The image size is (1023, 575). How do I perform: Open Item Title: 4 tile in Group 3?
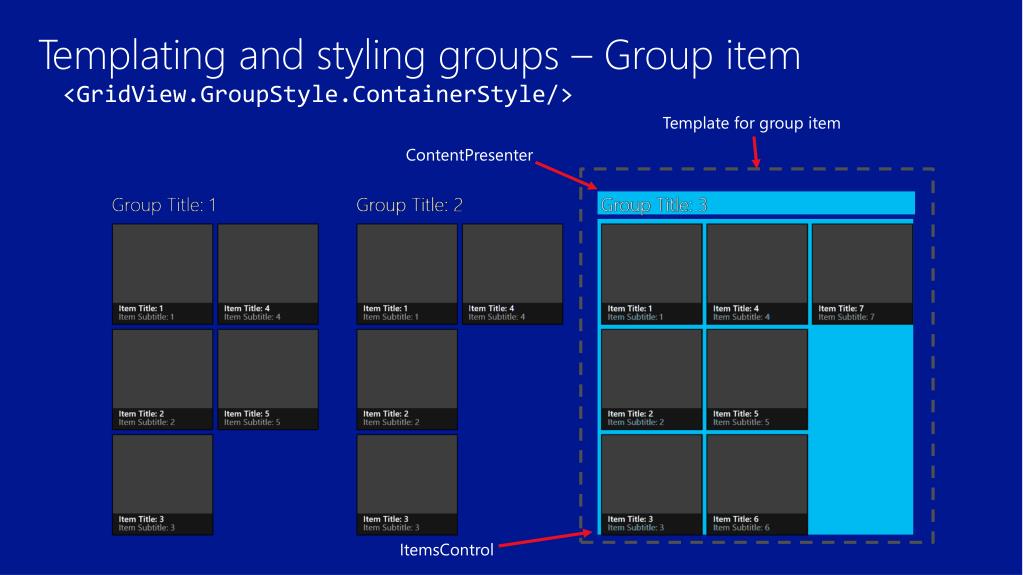757,274
